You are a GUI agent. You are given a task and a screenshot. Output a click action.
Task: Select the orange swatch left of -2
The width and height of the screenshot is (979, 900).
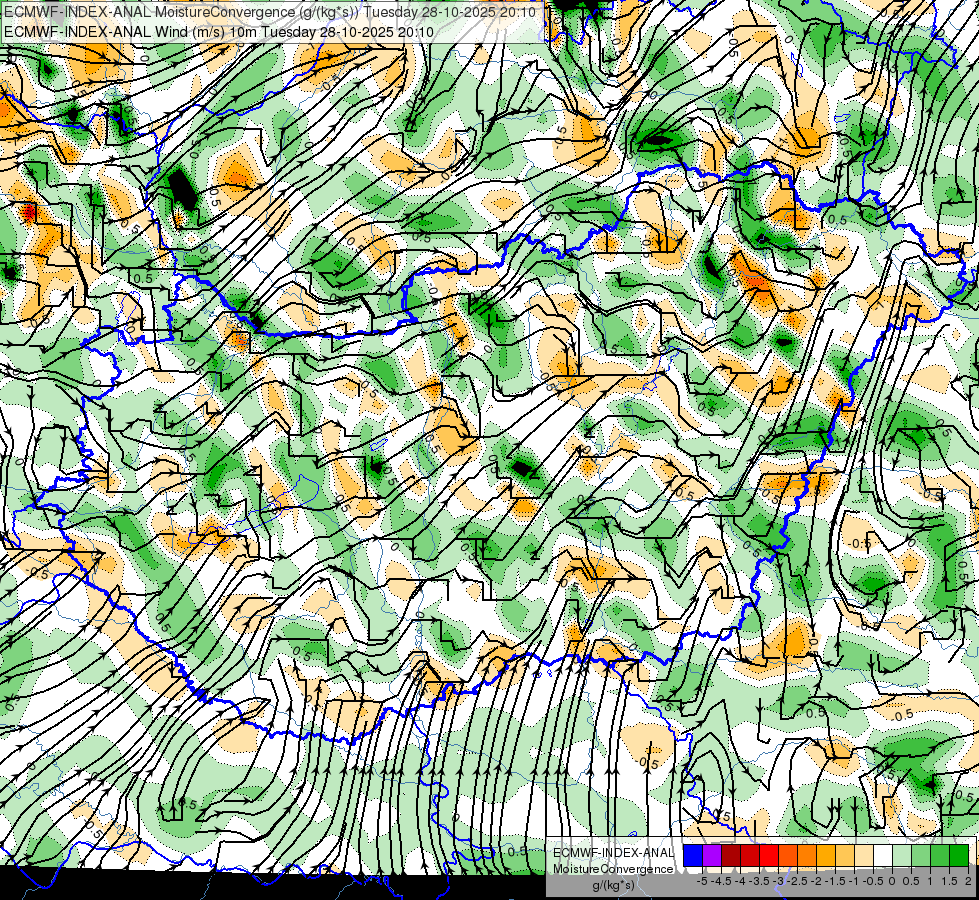pyautogui.click(x=807, y=856)
